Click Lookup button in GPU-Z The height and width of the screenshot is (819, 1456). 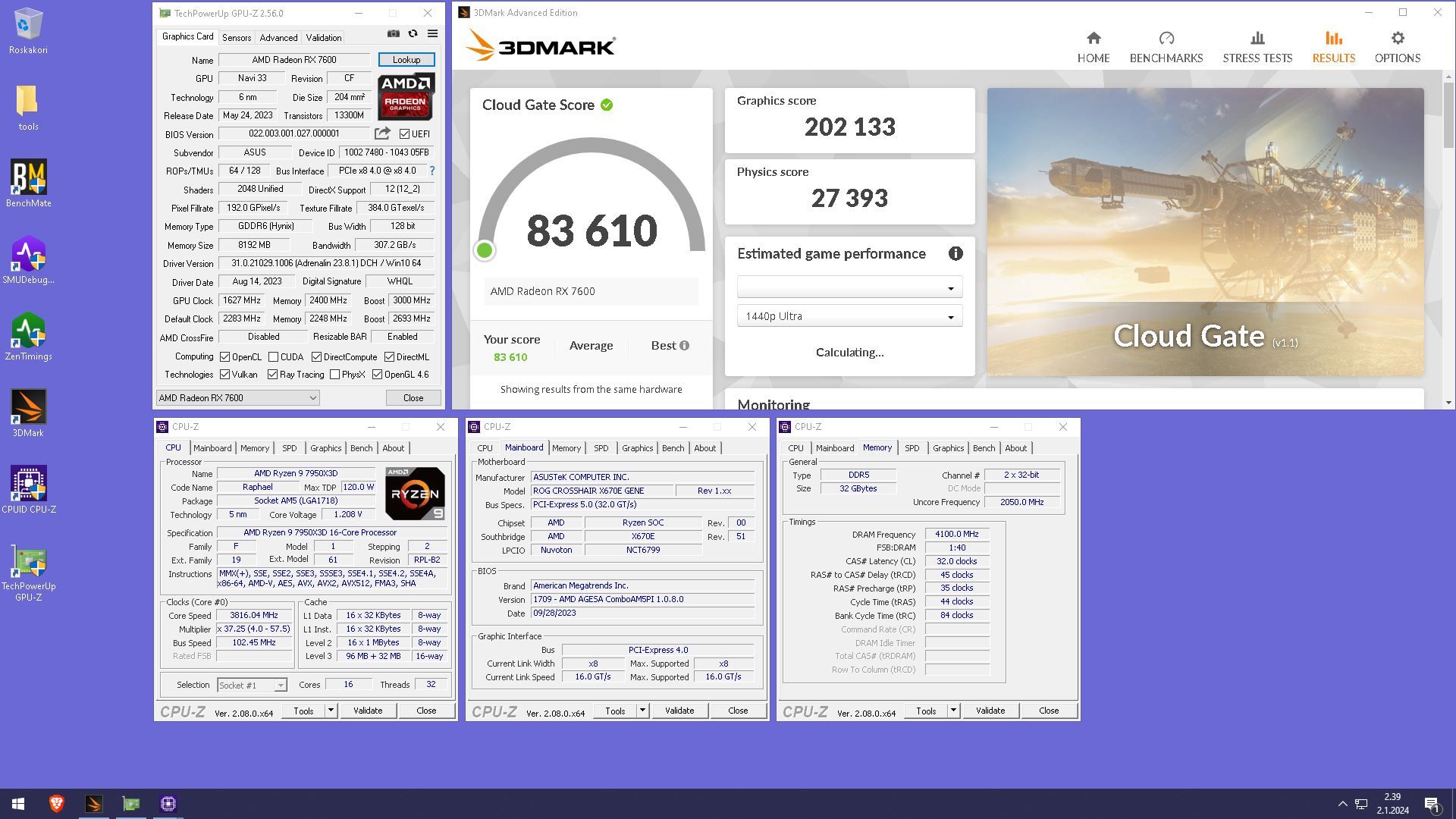(406, 60)
